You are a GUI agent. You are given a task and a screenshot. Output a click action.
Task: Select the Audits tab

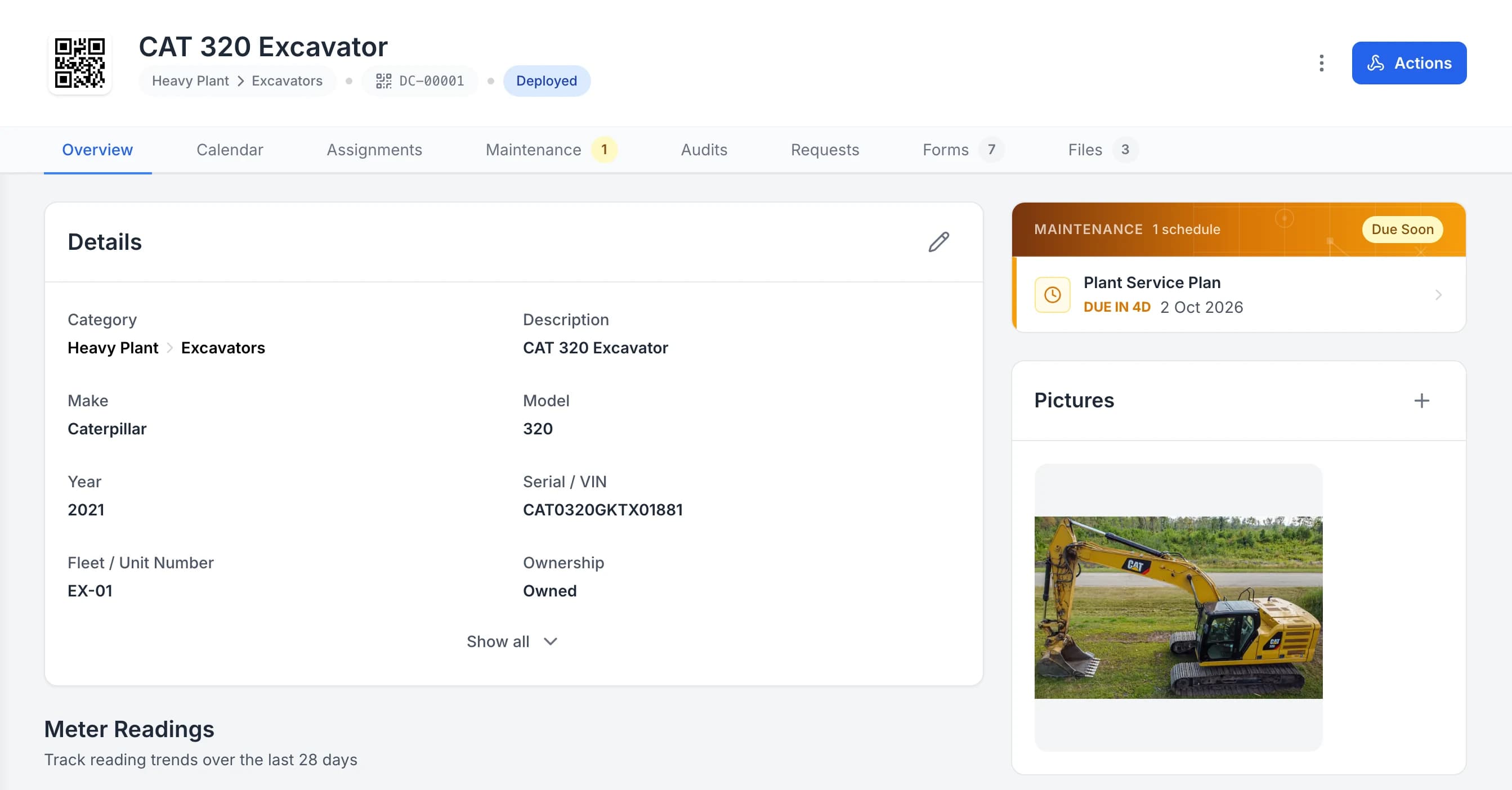pyautogui.click(x=704, y=150)
